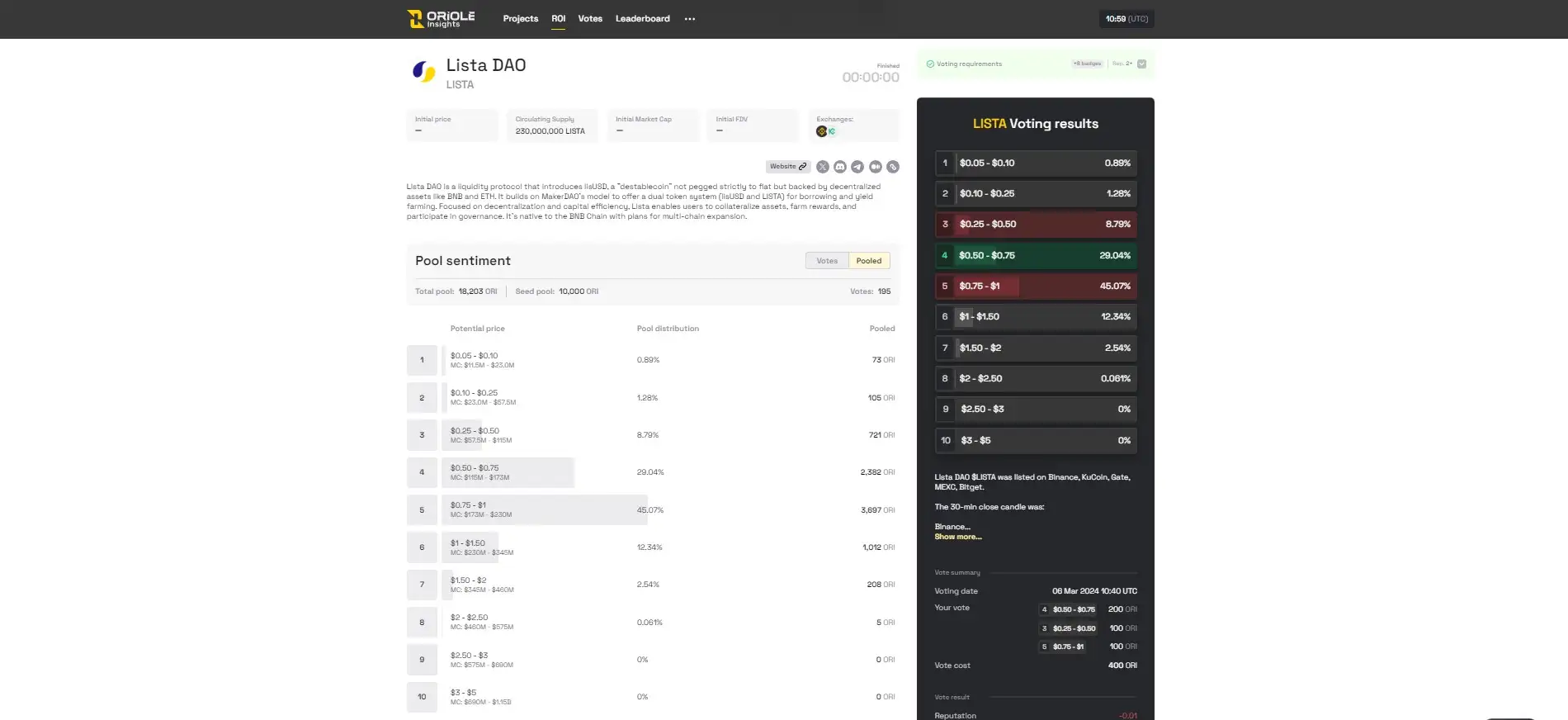Viewport: 1568px width, 720px height.
Task: Open the Votes nav item
Action: point(590,19)
